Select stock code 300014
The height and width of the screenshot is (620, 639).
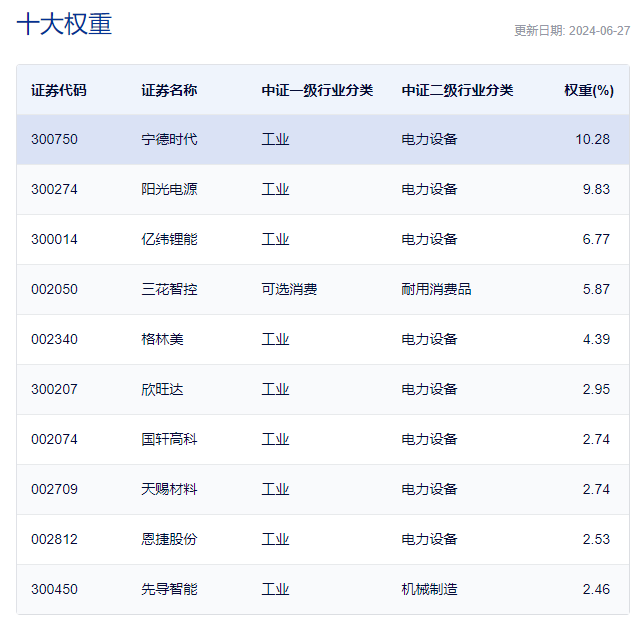[x=54, y=239]
